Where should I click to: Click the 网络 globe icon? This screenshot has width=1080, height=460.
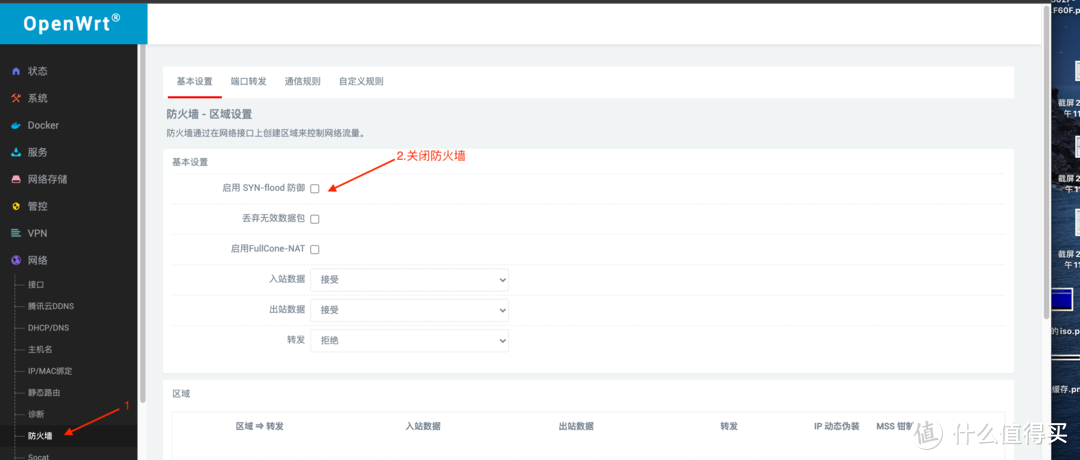pyautogui.click(x=16, y=260)
